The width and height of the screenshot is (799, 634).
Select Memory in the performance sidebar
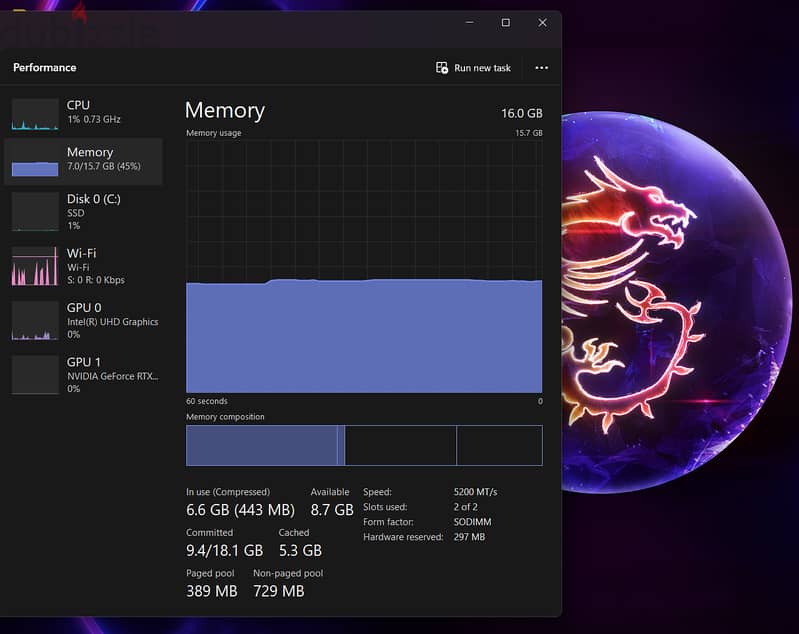pyautogui.click(x=83, y=161)
